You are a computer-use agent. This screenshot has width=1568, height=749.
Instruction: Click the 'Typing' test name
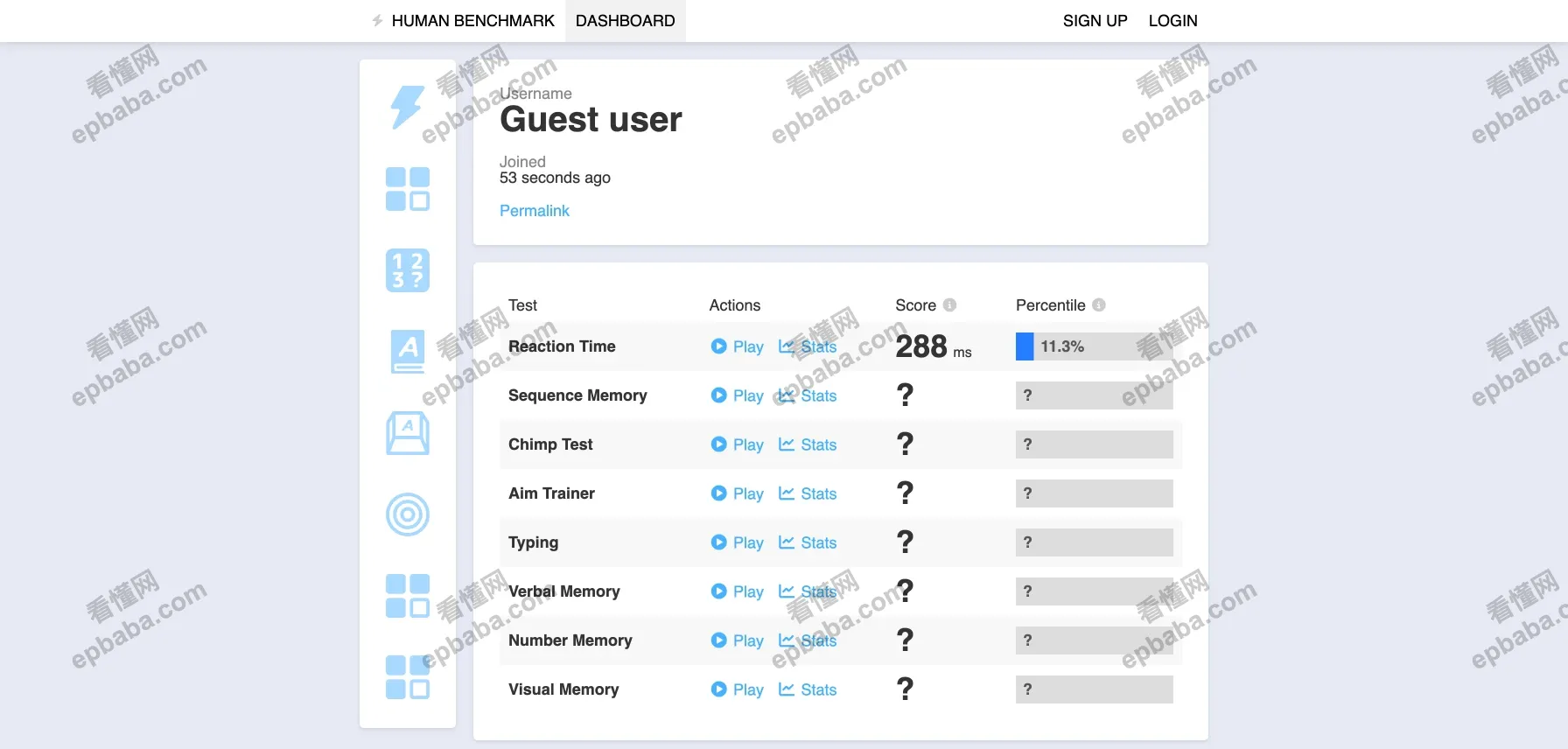click(533, 542)
